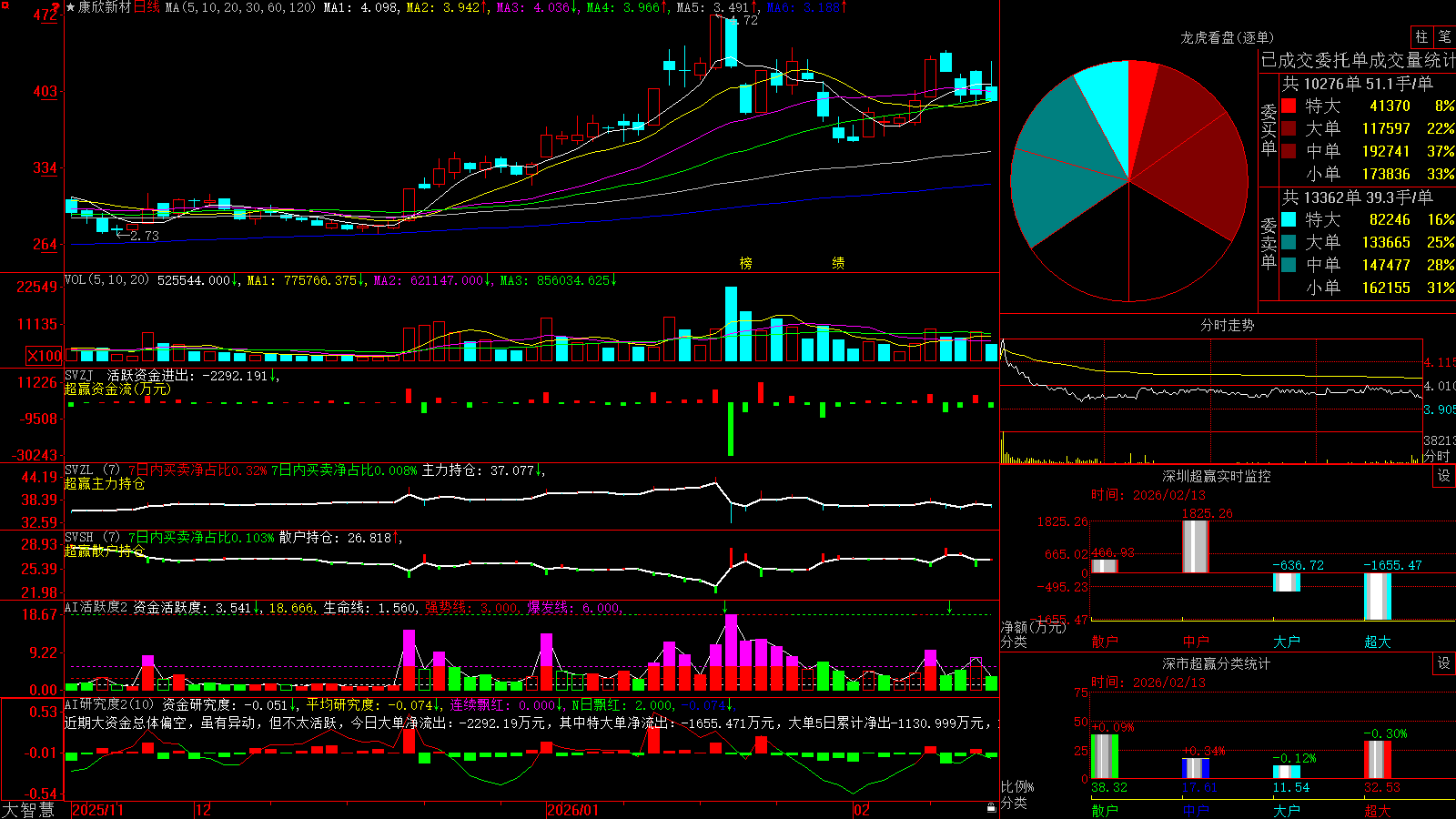The image size is (1456, 819).
Task: Click the 4.72 high price label on K-line
Action: pos(744,20)
